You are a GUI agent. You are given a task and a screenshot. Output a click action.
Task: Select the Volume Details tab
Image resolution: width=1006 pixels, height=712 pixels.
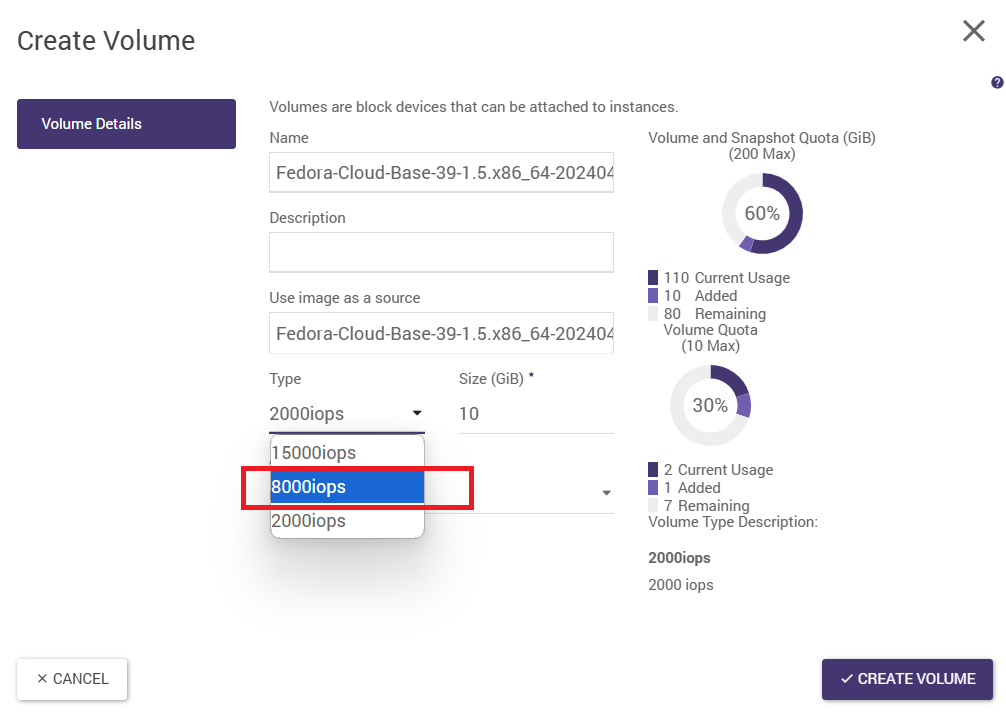[126, 124]
